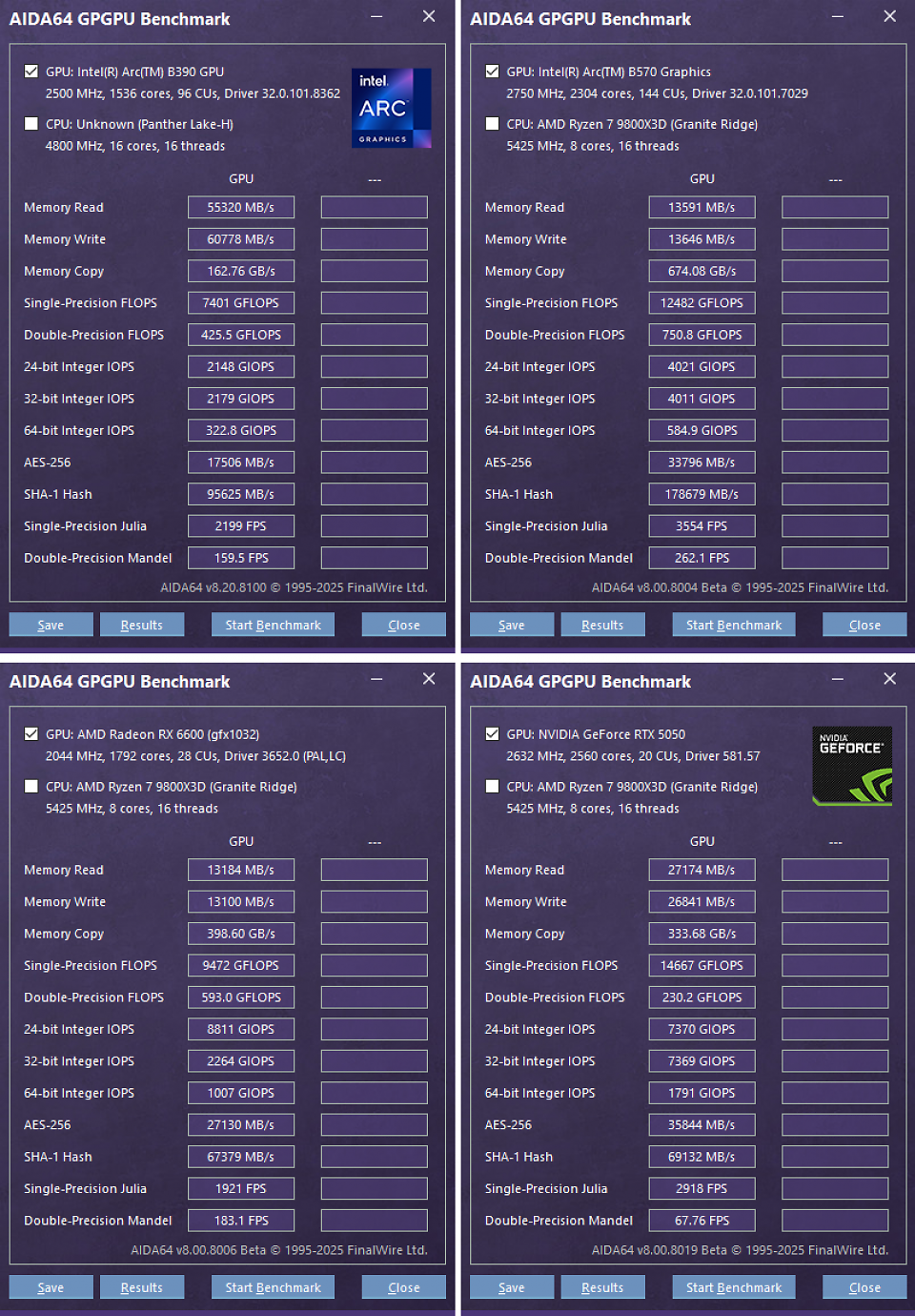915x1316 pixels.
Task: Close the Arc B390 benchmark window
Action: pyautogui.click(x=429, y=16)
